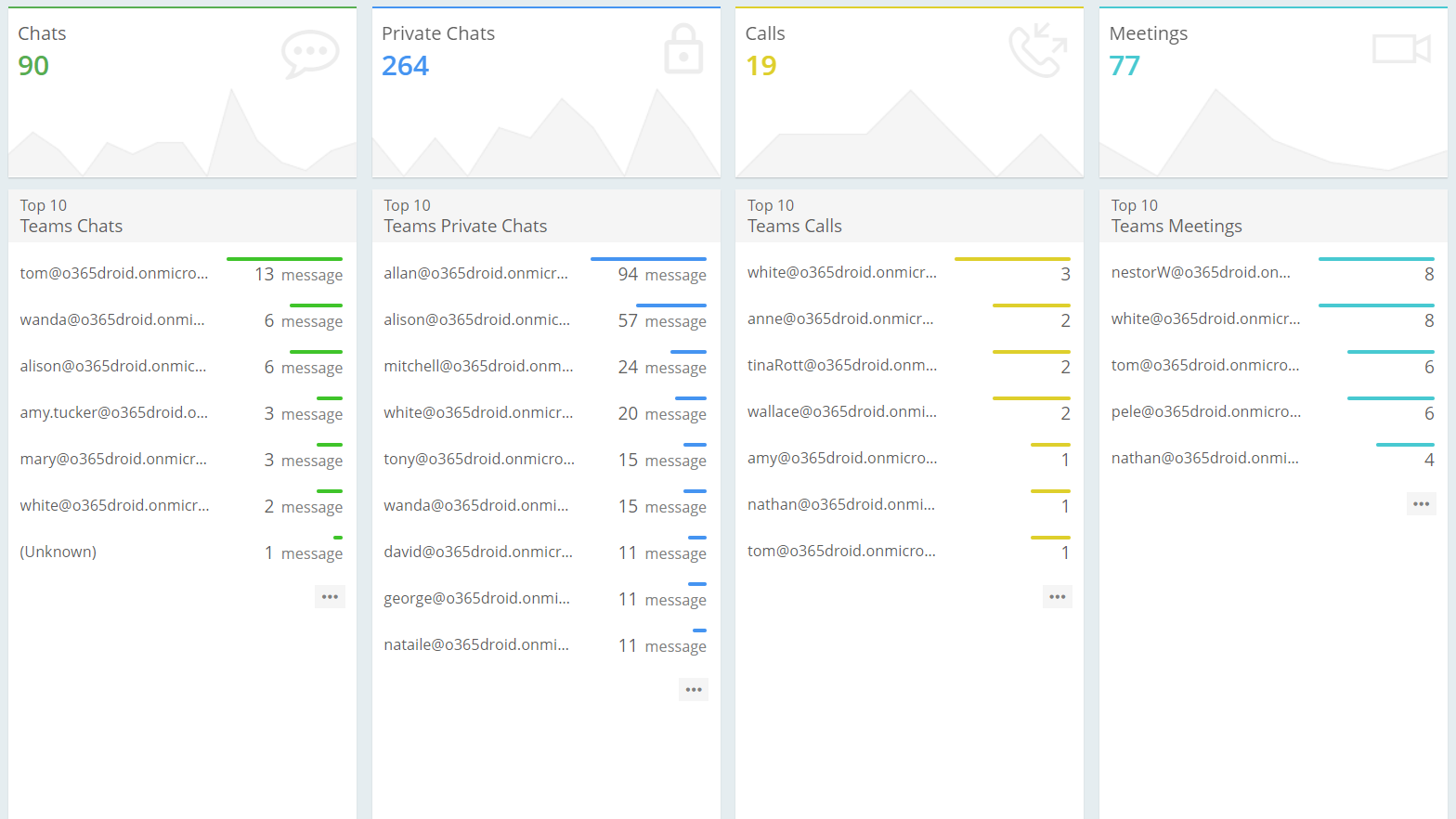Click the blue bar for alison's 57 messages

click(x=670, y=305)
